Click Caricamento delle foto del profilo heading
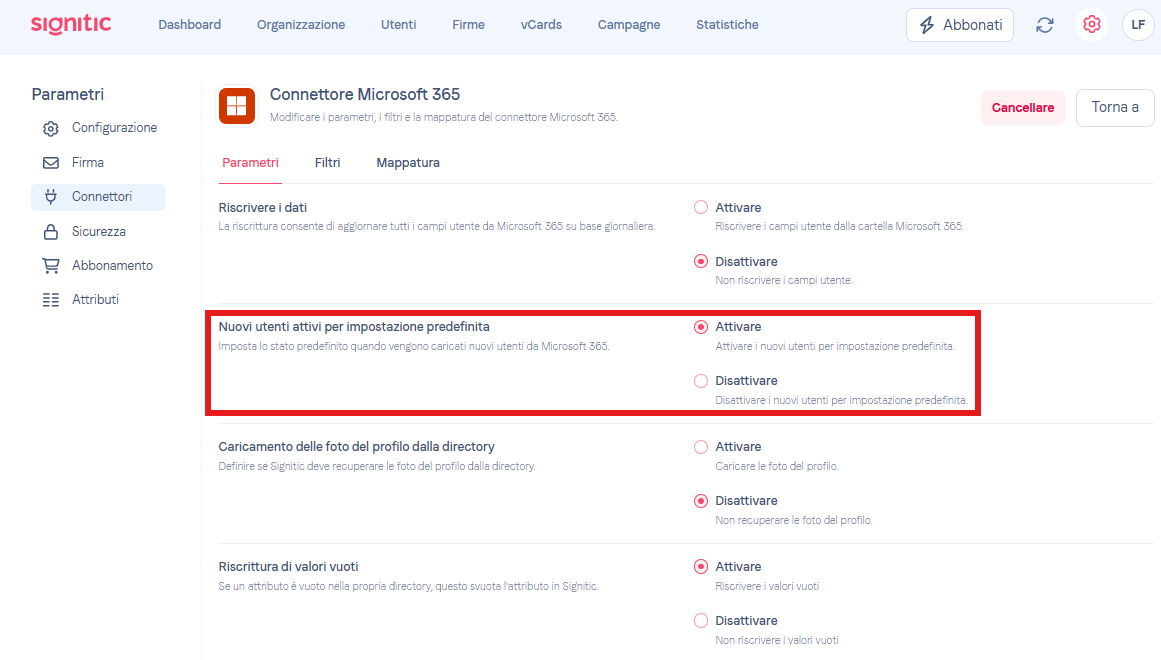The height and width of the screenshot is (660, 1161). (x=356, y=447)
